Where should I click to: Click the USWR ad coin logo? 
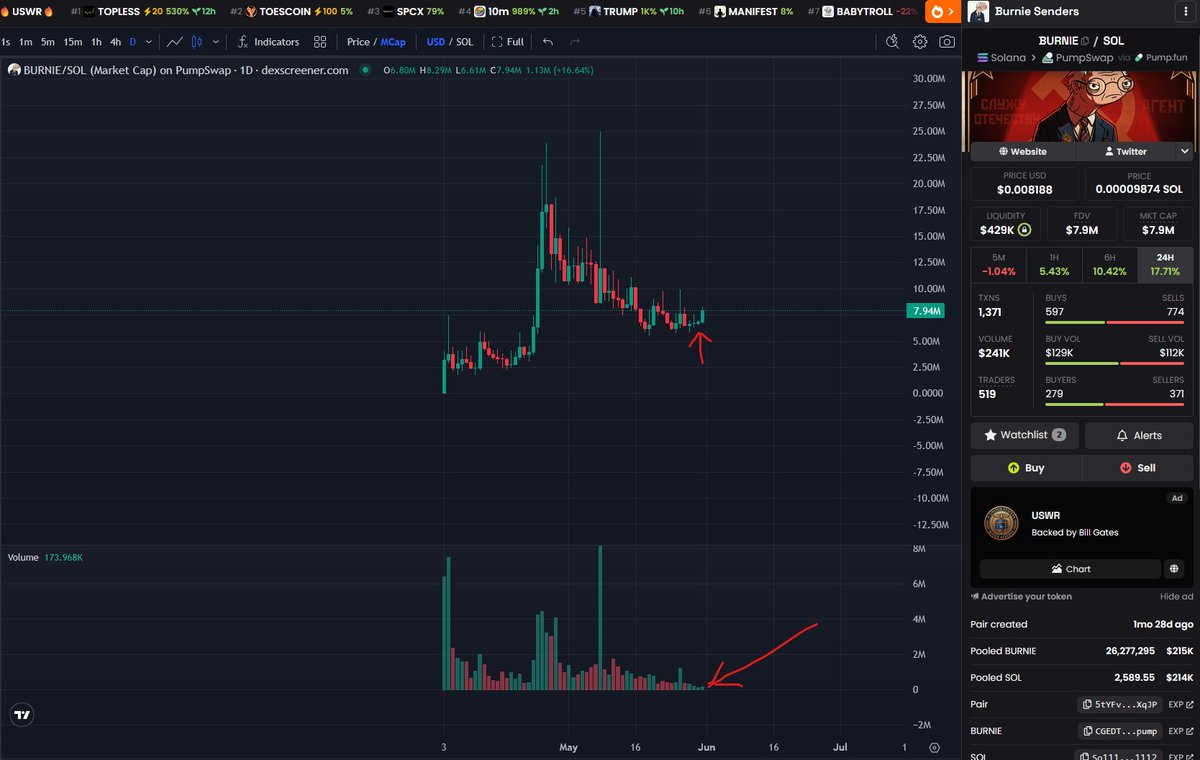[1001, 523]
